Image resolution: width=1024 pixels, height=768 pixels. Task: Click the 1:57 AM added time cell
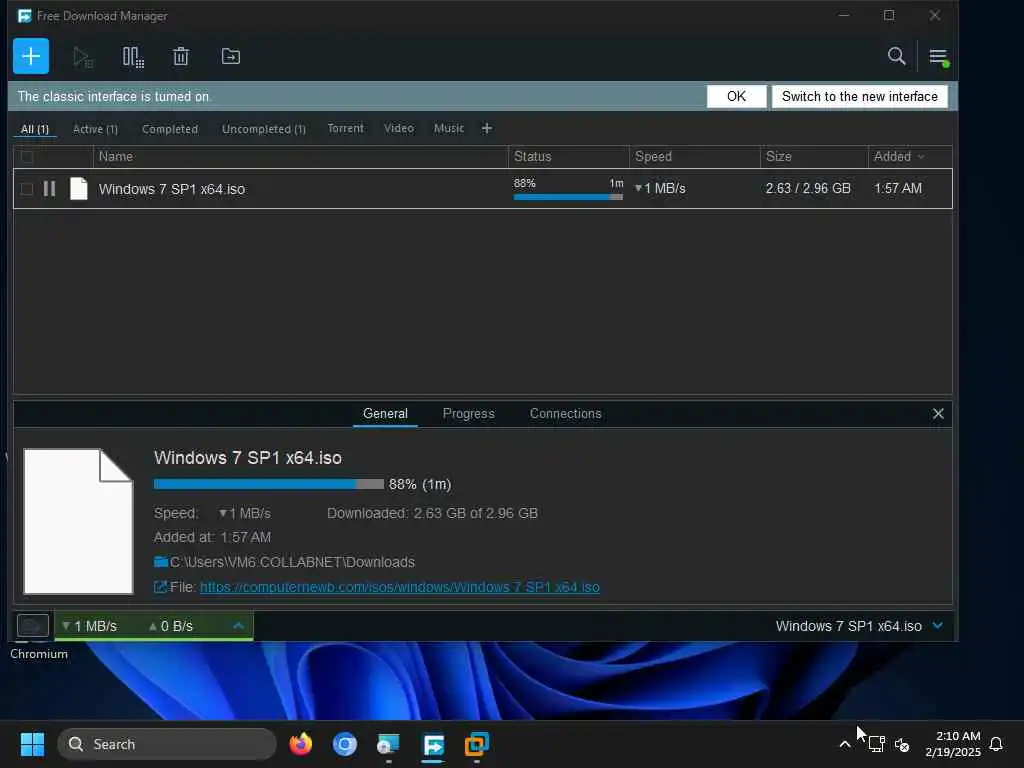pyautogui.click(x=898, y=189)
